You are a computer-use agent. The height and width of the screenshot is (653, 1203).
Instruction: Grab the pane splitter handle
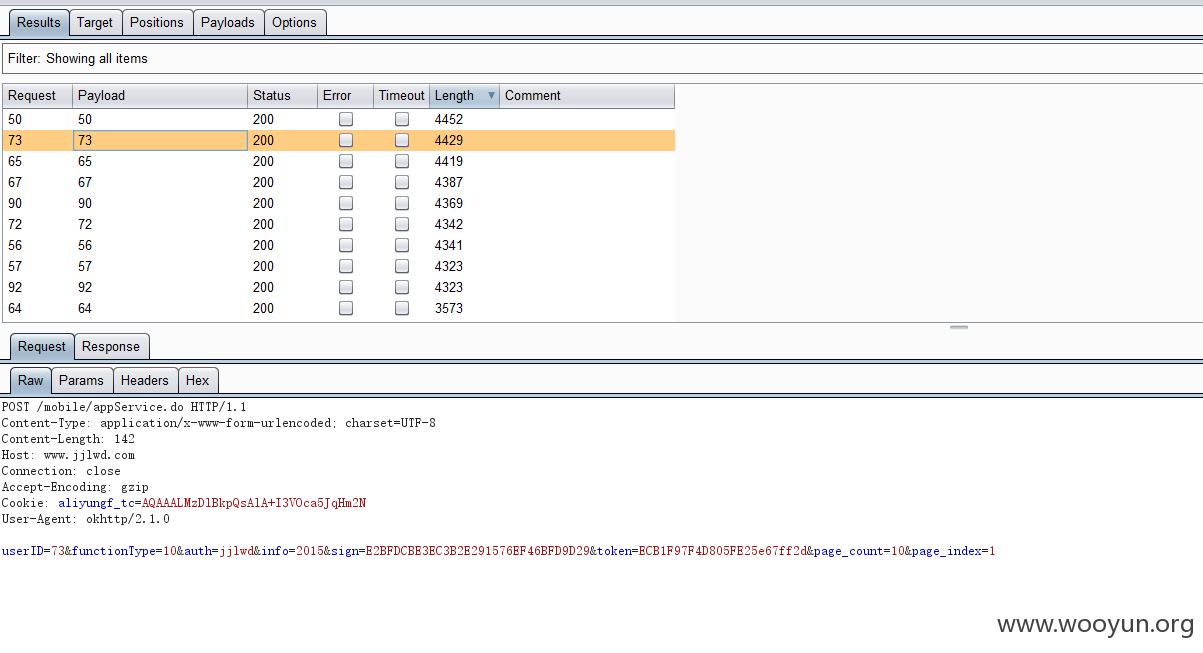pos(959,327)
